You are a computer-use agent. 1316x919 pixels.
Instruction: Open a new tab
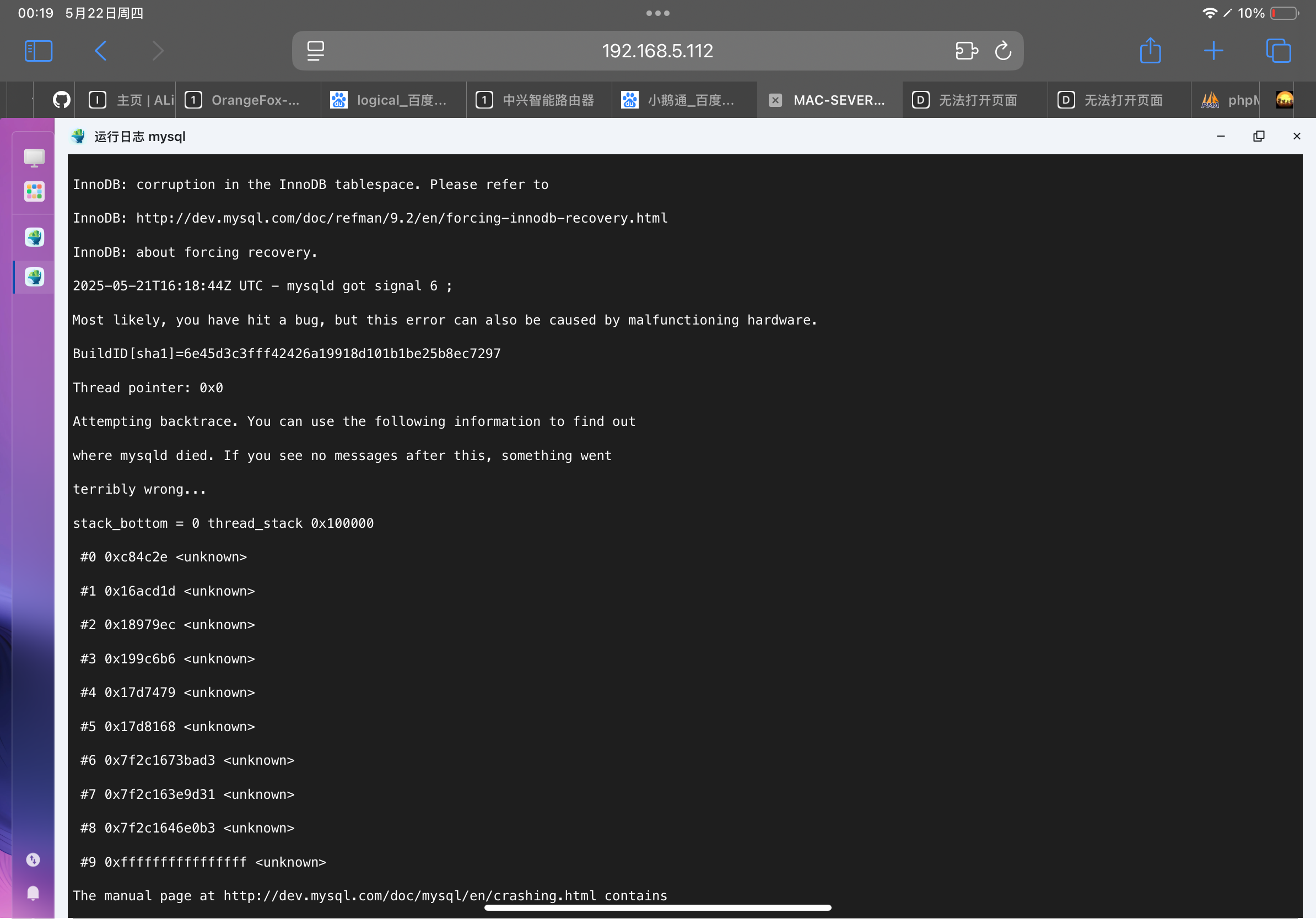1213,51
